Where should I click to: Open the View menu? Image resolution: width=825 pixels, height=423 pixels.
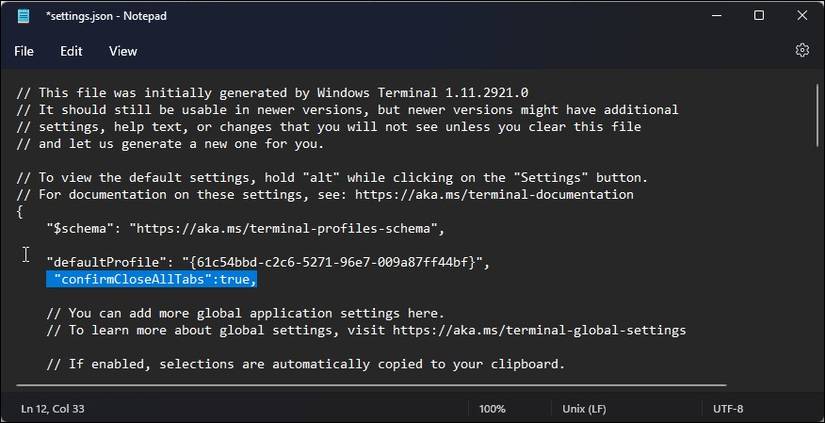coord(123,51)
